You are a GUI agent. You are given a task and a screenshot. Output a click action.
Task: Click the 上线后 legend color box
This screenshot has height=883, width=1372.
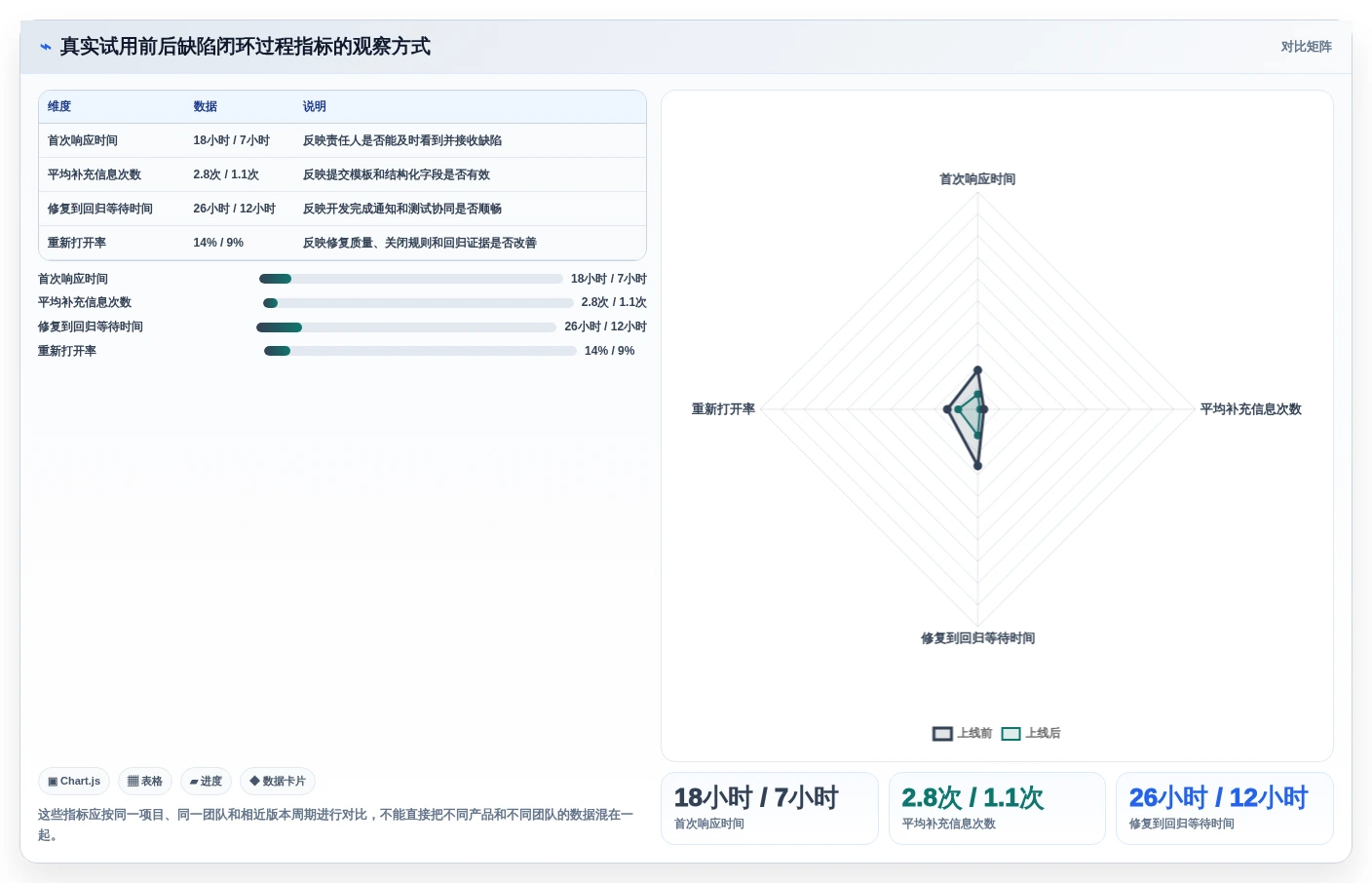1010,734
